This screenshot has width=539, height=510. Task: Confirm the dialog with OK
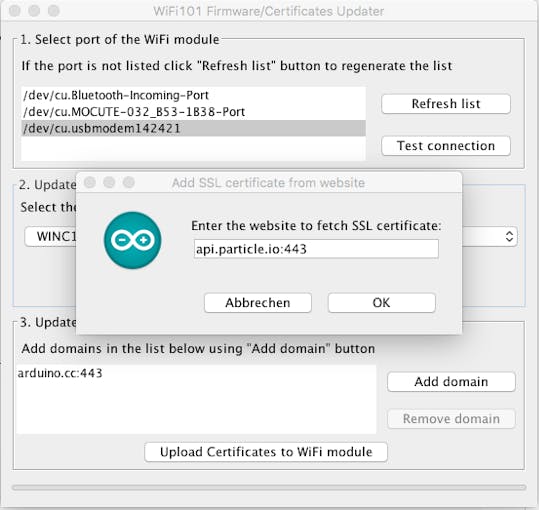click(x=382, y=303)
